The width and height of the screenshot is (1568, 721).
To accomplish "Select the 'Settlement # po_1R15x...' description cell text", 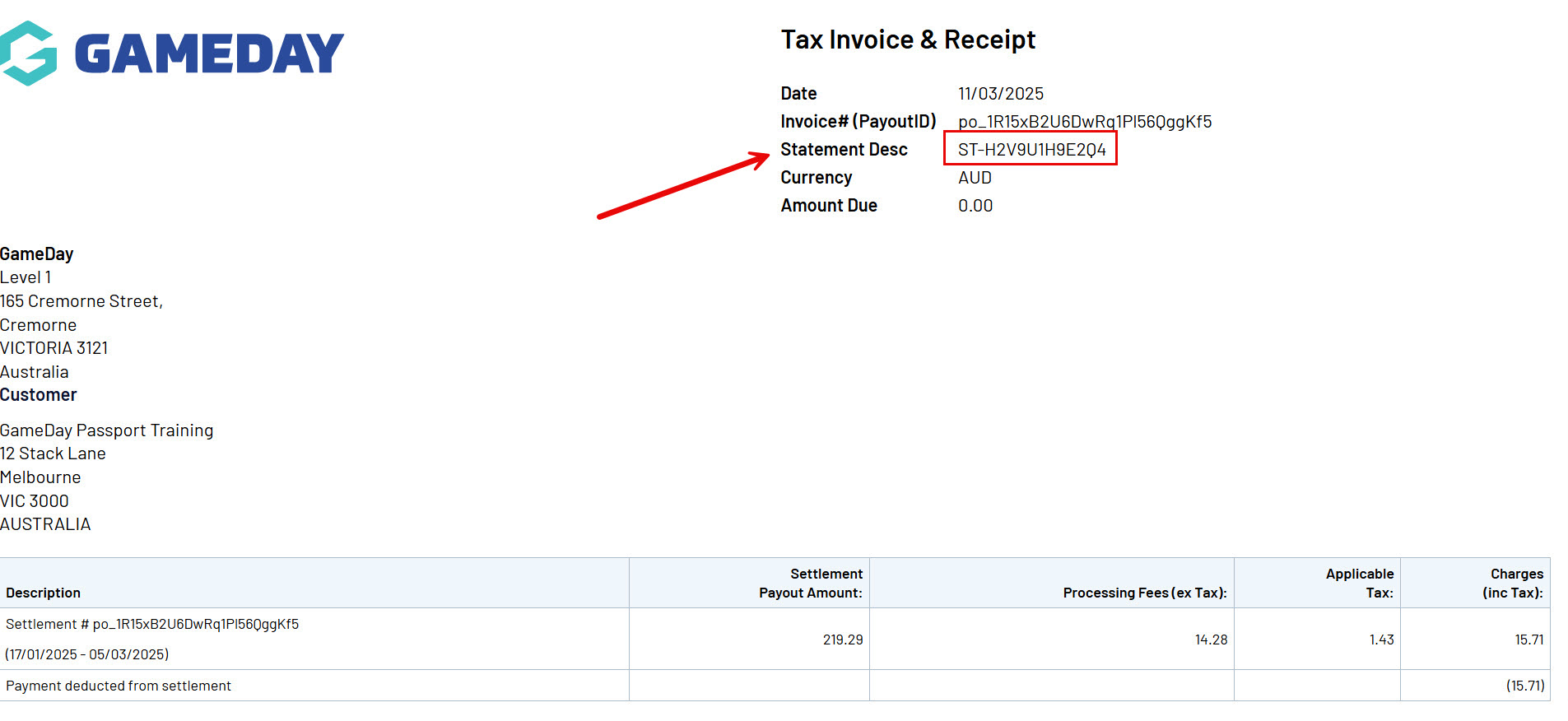I will [152, 624].
